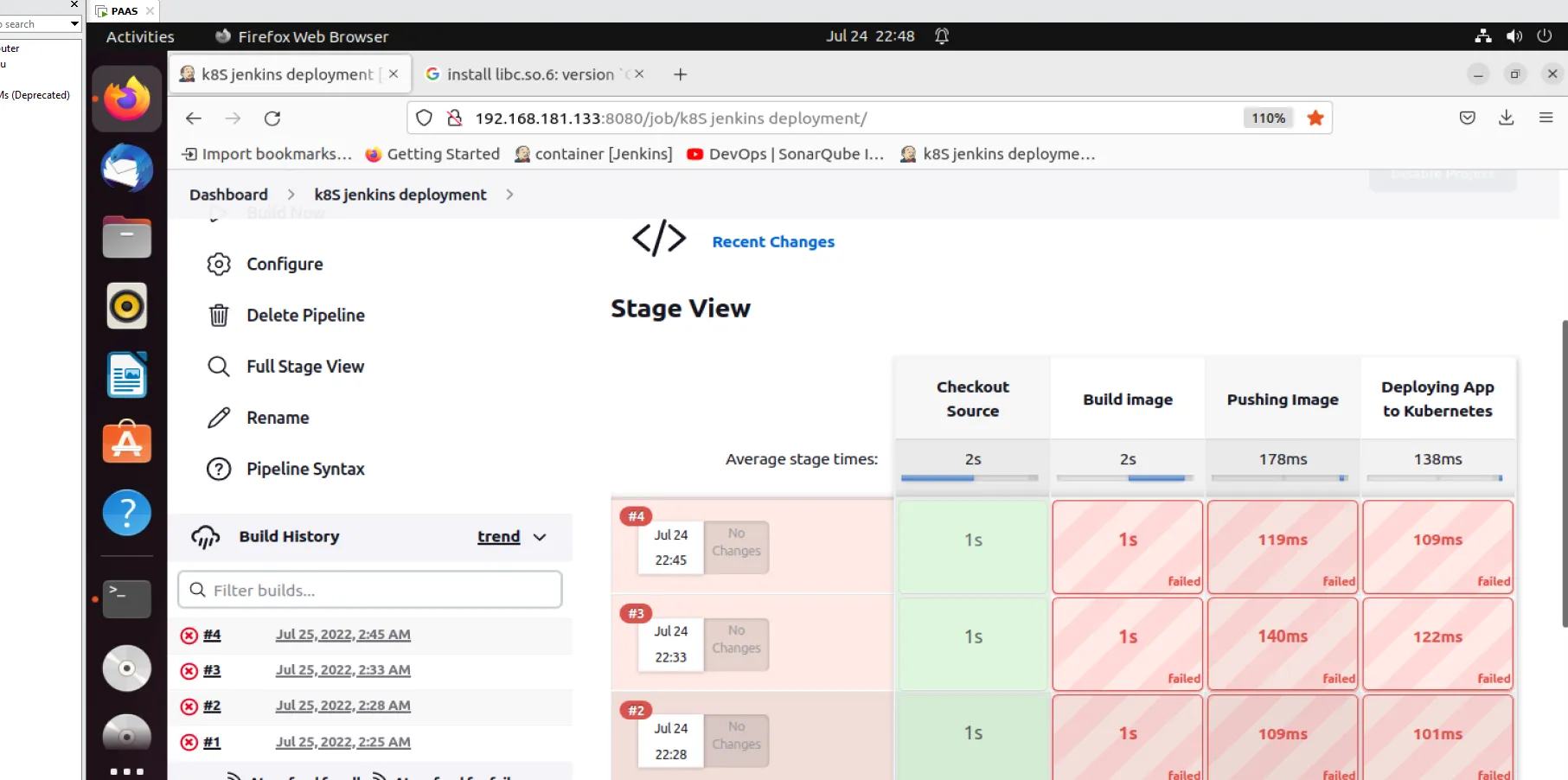Screen dimensions: 1568x780
Task: Open the network status icon in the top bar
Action: (1483, 36)
